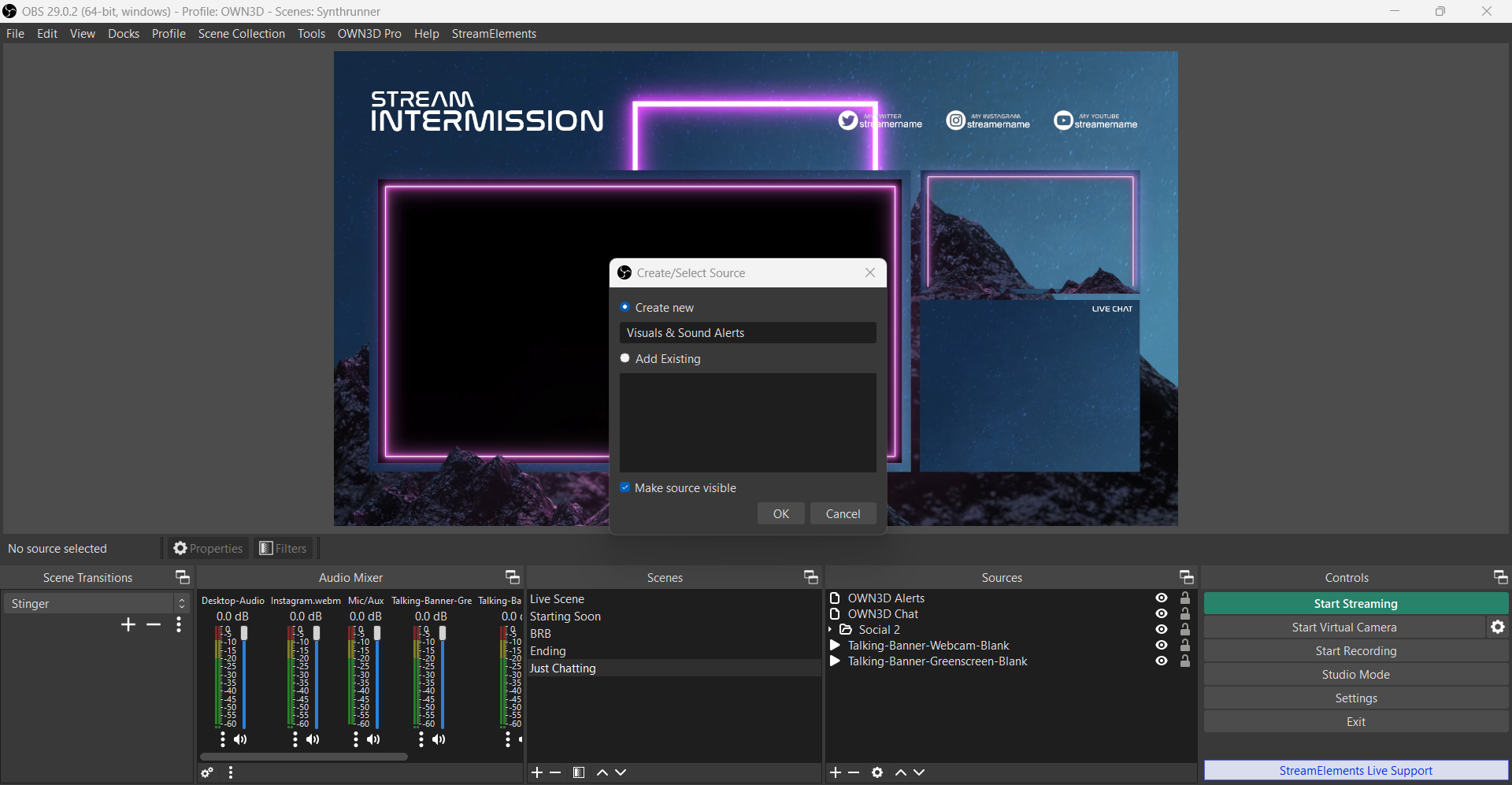1512x785 pixels.
Task: Open the Docks menu
Action: pos(124,34)
